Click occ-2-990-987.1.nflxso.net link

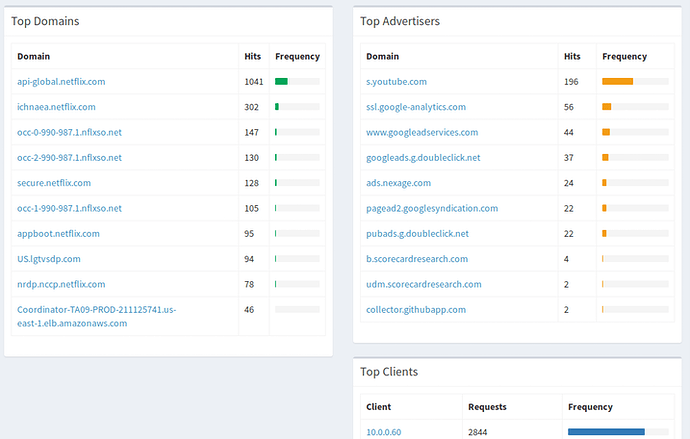[70, 157]
